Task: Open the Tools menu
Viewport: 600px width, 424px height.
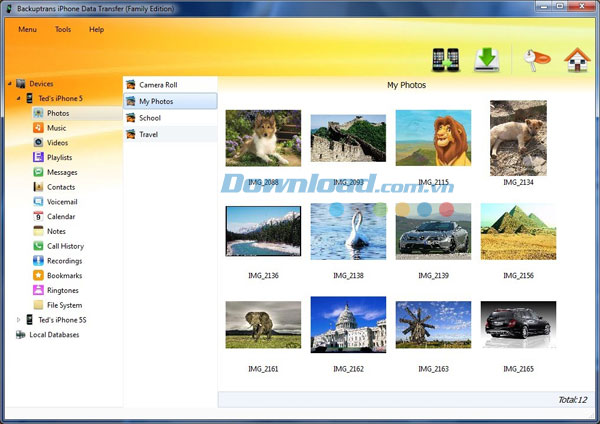Action: tap(63, 30)
